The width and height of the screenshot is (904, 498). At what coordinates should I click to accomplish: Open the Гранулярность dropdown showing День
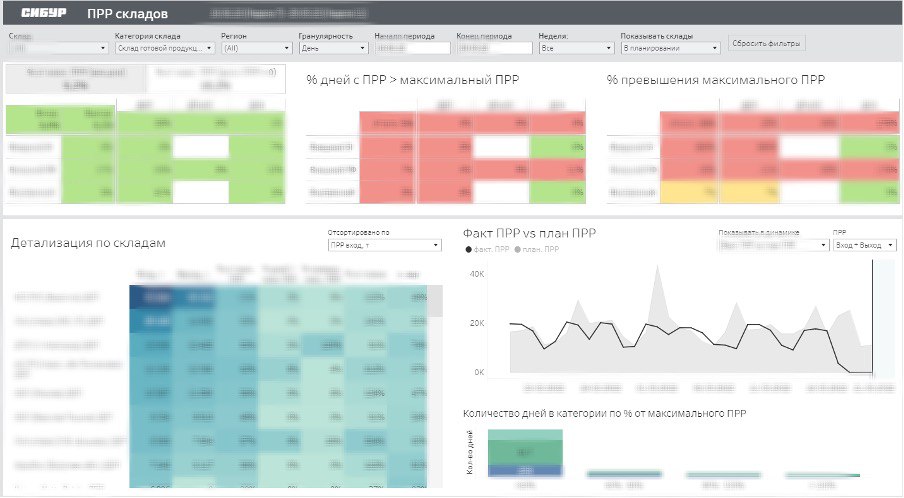click(x=333, y=48)
